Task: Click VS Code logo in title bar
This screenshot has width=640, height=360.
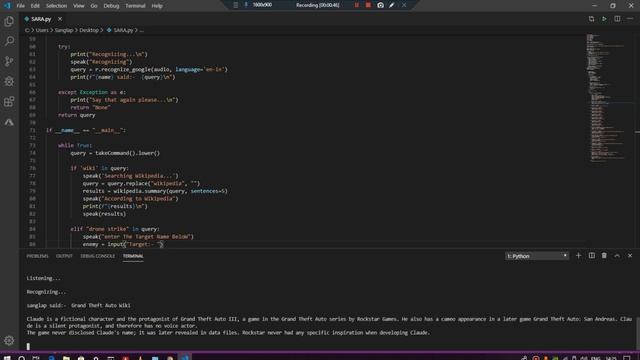Action: (7, 6)
